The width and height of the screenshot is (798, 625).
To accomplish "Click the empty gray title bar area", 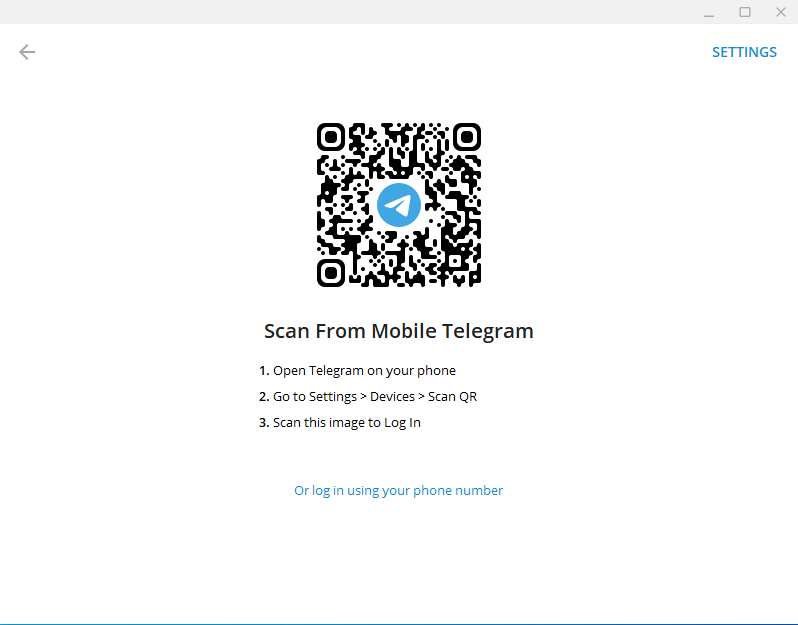I will tap(346, 12).
